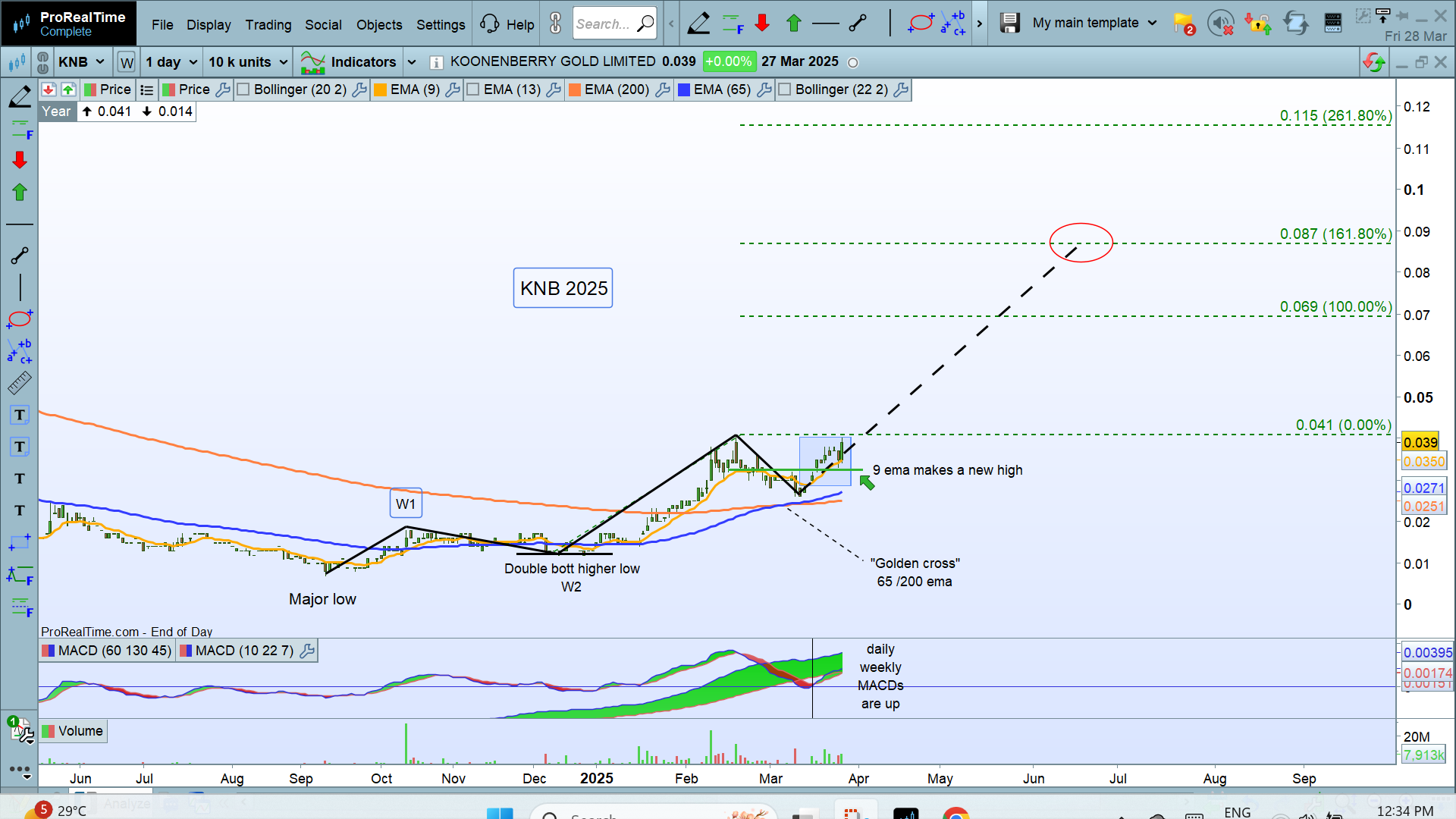Click the padlock trading mode icon

[x=1257, y=24]
